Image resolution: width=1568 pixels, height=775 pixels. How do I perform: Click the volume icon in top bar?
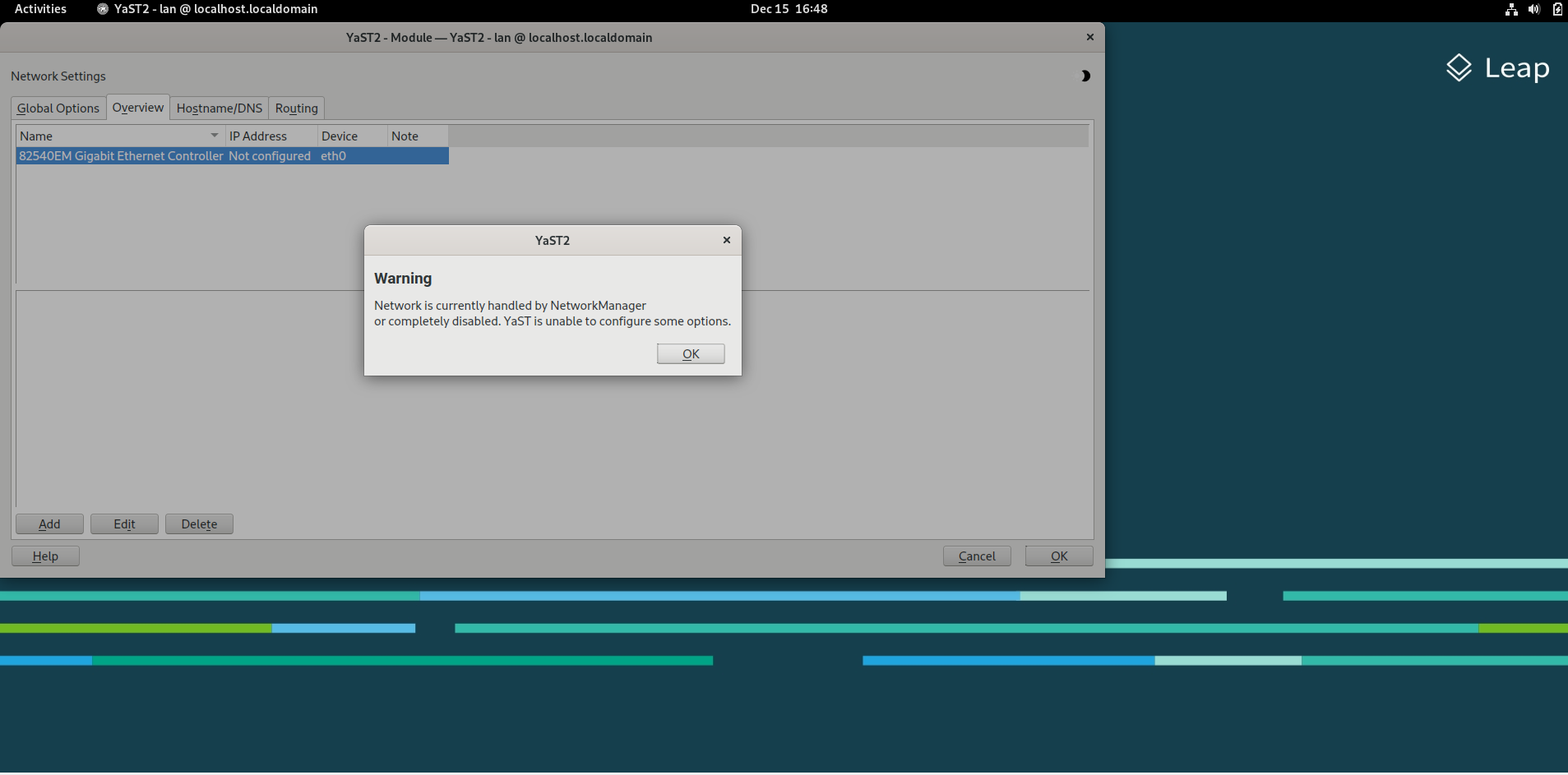click(x=1534, y=9)
